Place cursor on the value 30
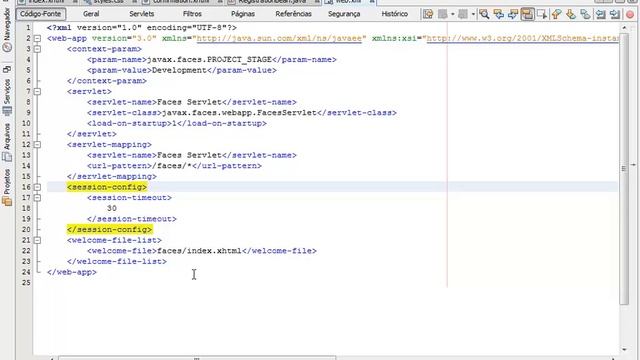This screenshot has width=640, height=360. coord(112,208)
